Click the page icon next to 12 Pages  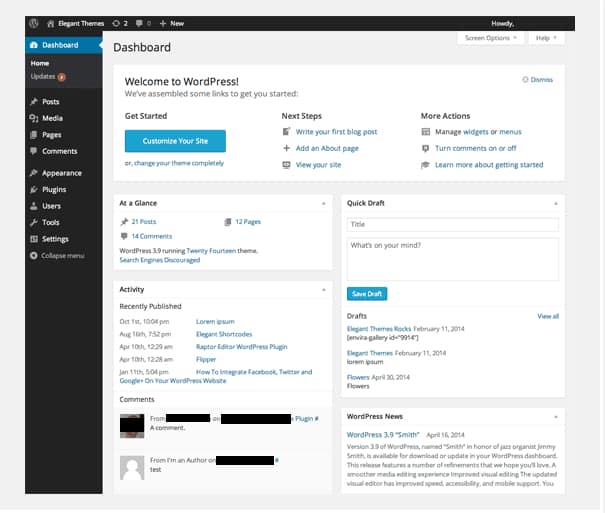(x=228, y=222)
